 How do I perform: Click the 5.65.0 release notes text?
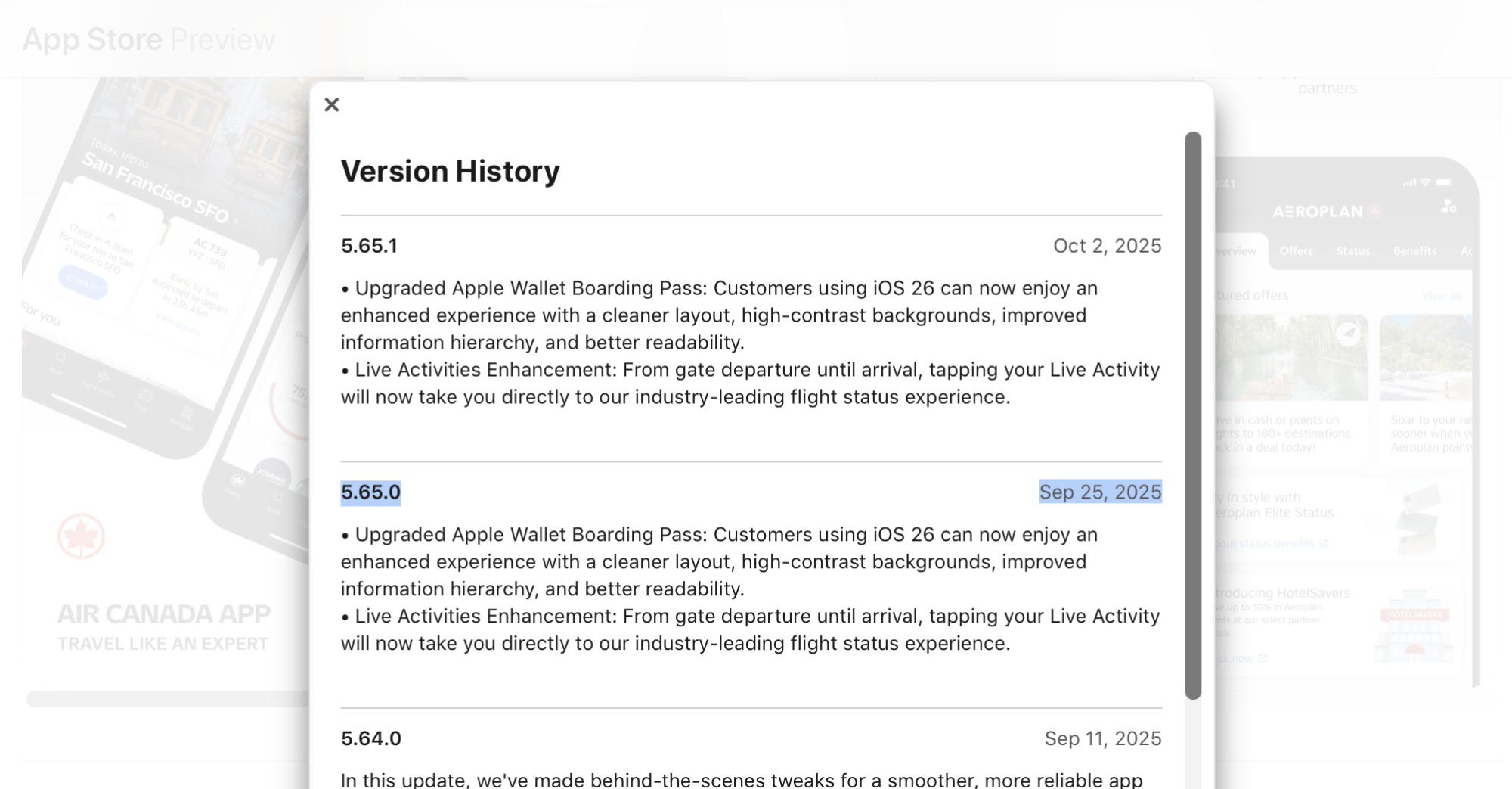tap(751, 589)
